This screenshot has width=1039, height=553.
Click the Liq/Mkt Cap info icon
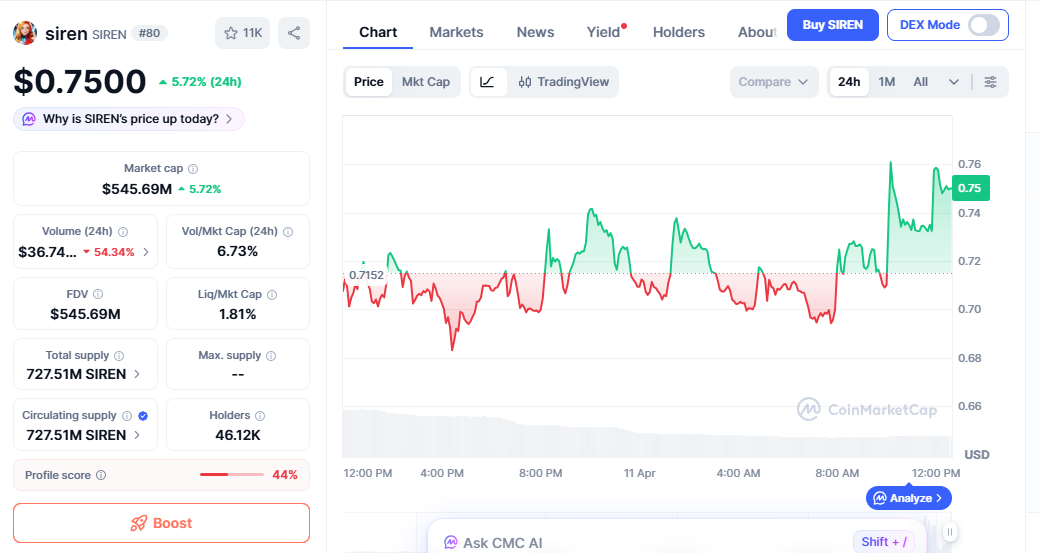coord(272,295)
